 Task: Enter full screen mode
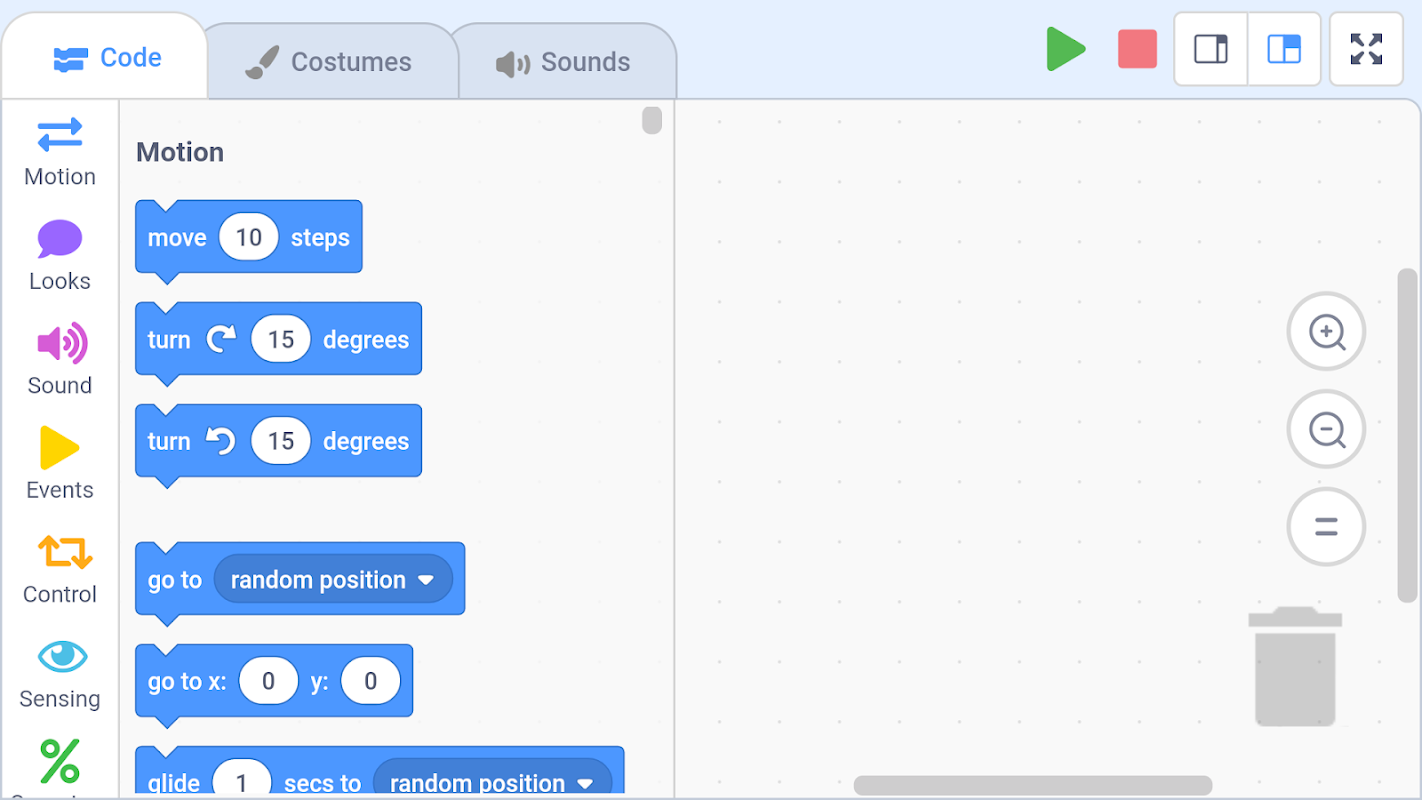(x=1366, y=49)
